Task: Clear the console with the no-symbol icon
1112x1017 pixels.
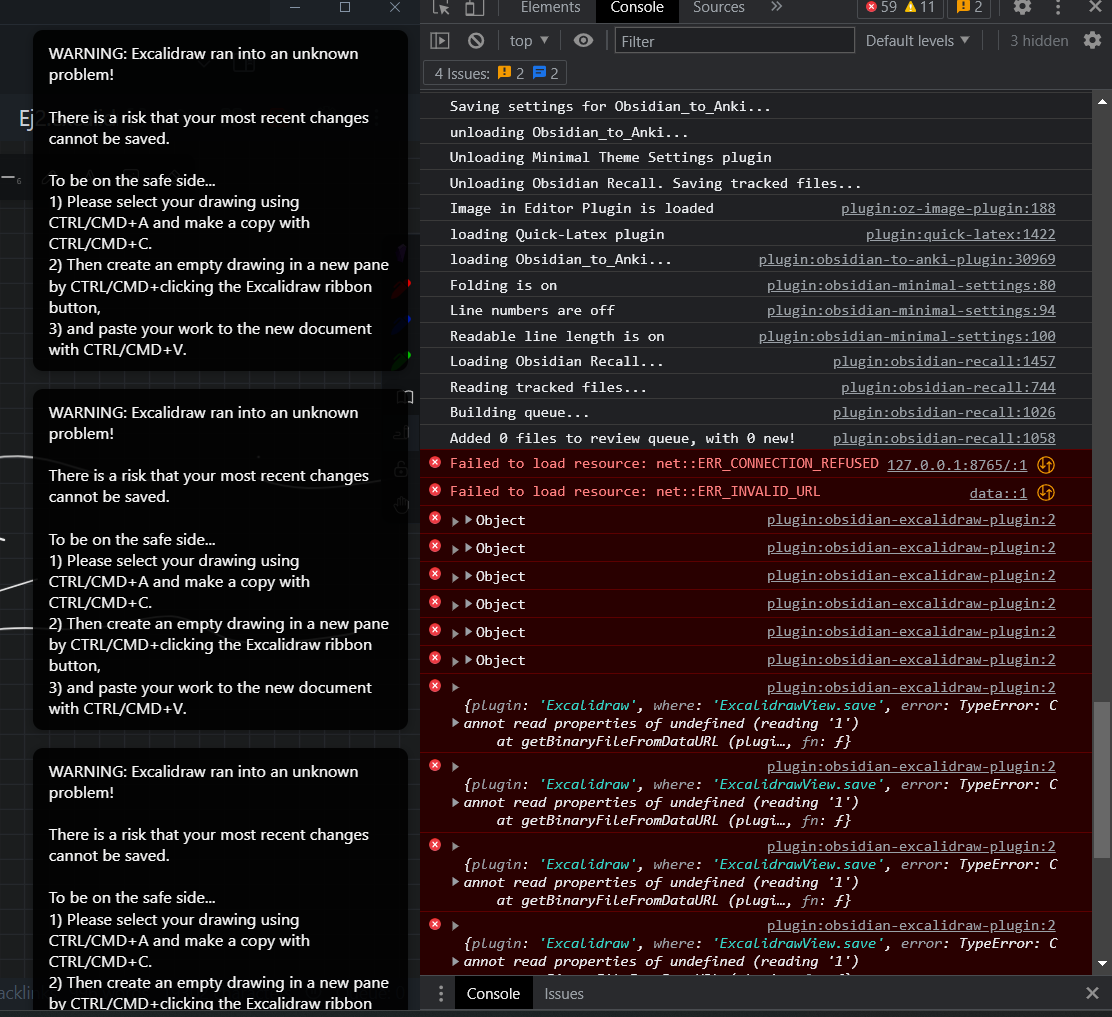Action: (x=476, y=40)
